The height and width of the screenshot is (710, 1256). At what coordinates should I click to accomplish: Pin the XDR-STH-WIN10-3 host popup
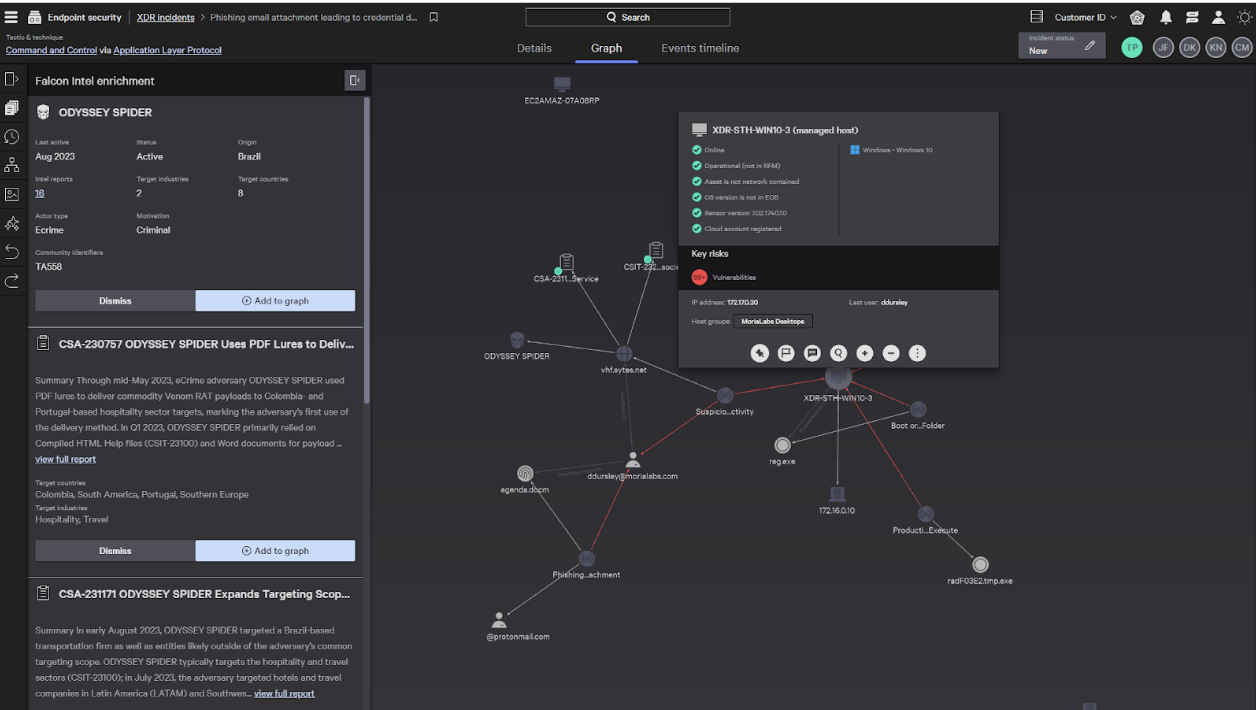(760, 353)
